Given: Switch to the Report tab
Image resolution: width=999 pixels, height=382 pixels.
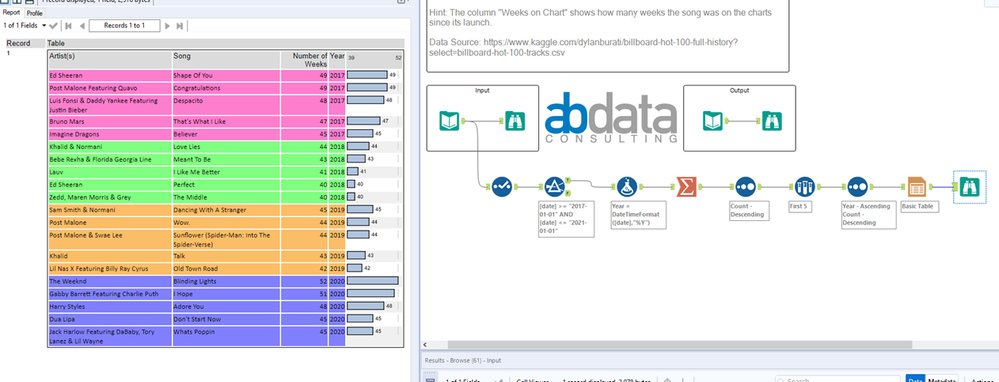Looking at the screenshot, I should click(x=12, y=12).
